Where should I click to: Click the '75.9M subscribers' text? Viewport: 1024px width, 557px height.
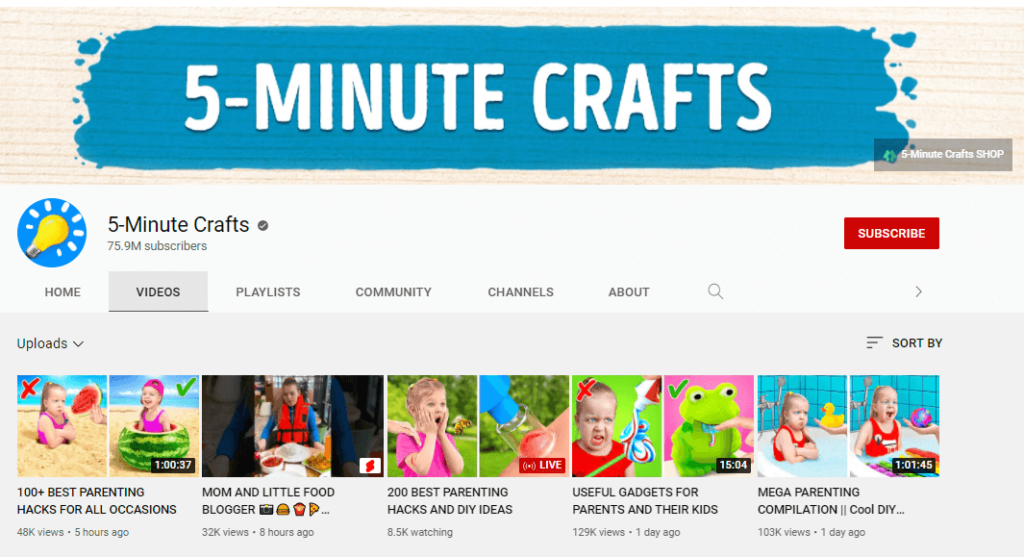tap(157, 246)
